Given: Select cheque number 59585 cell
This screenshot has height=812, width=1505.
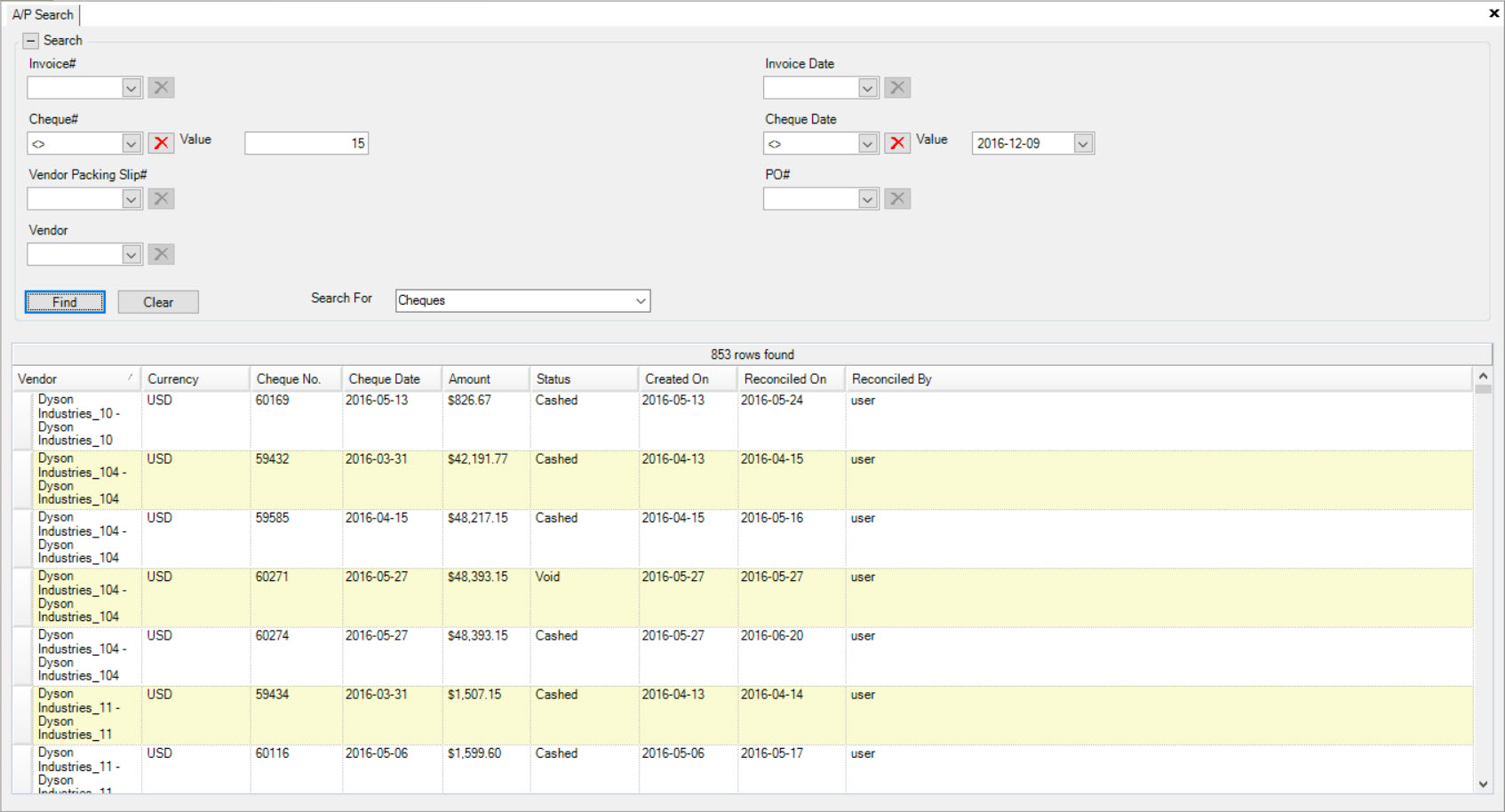Looking at the screenshot, I should [297, 538].
